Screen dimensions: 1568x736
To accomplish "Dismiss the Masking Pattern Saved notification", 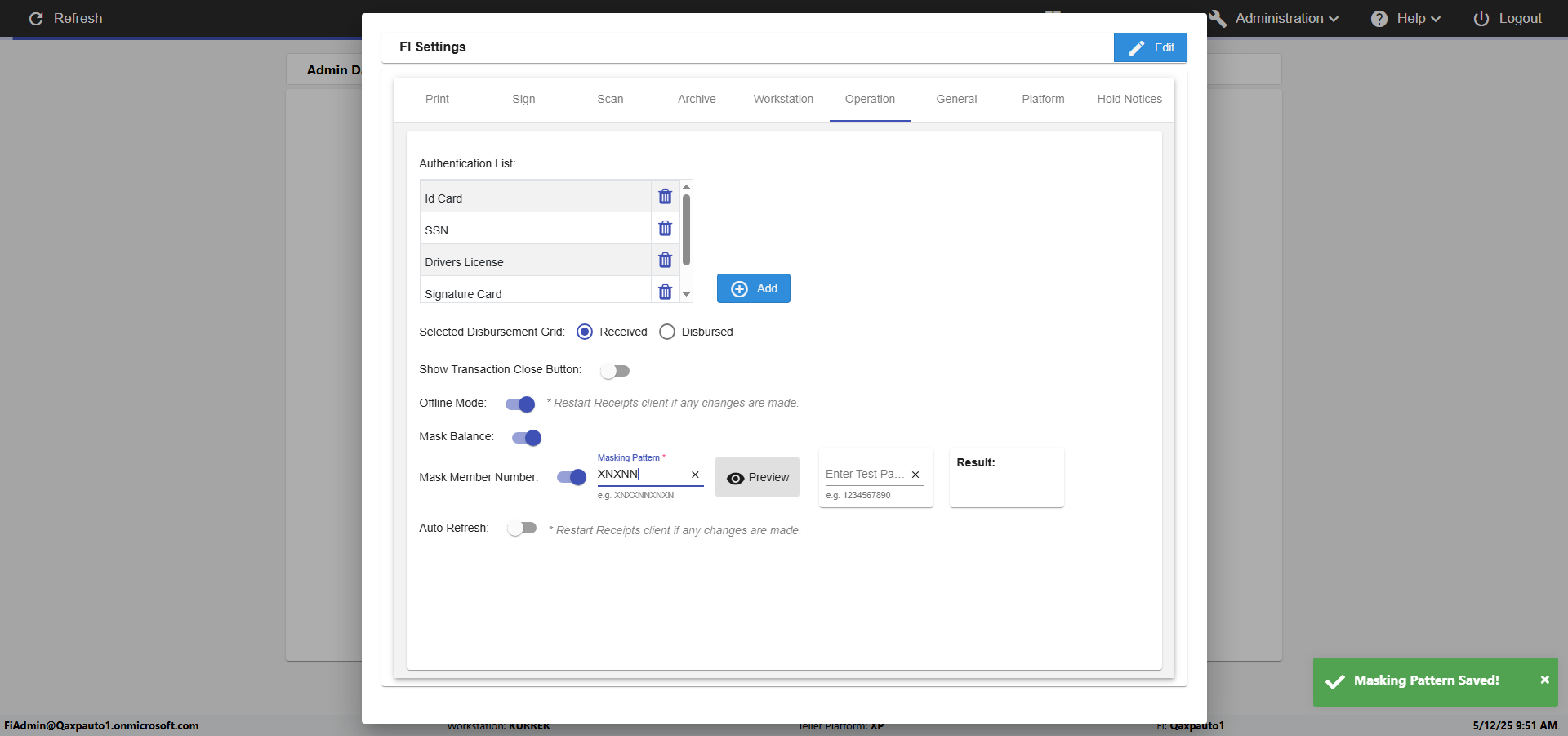I will tap(1544, 680).
